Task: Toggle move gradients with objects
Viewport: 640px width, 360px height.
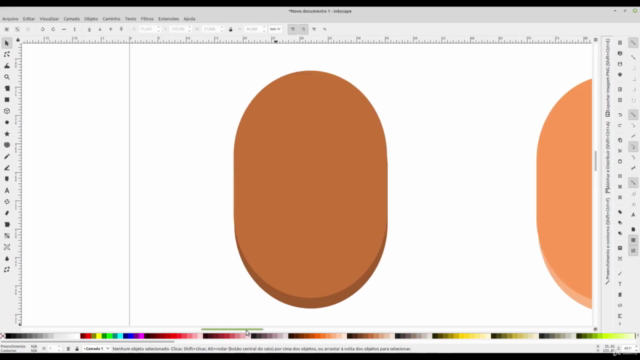Action: pyautogui.click(x=314, y=29)
